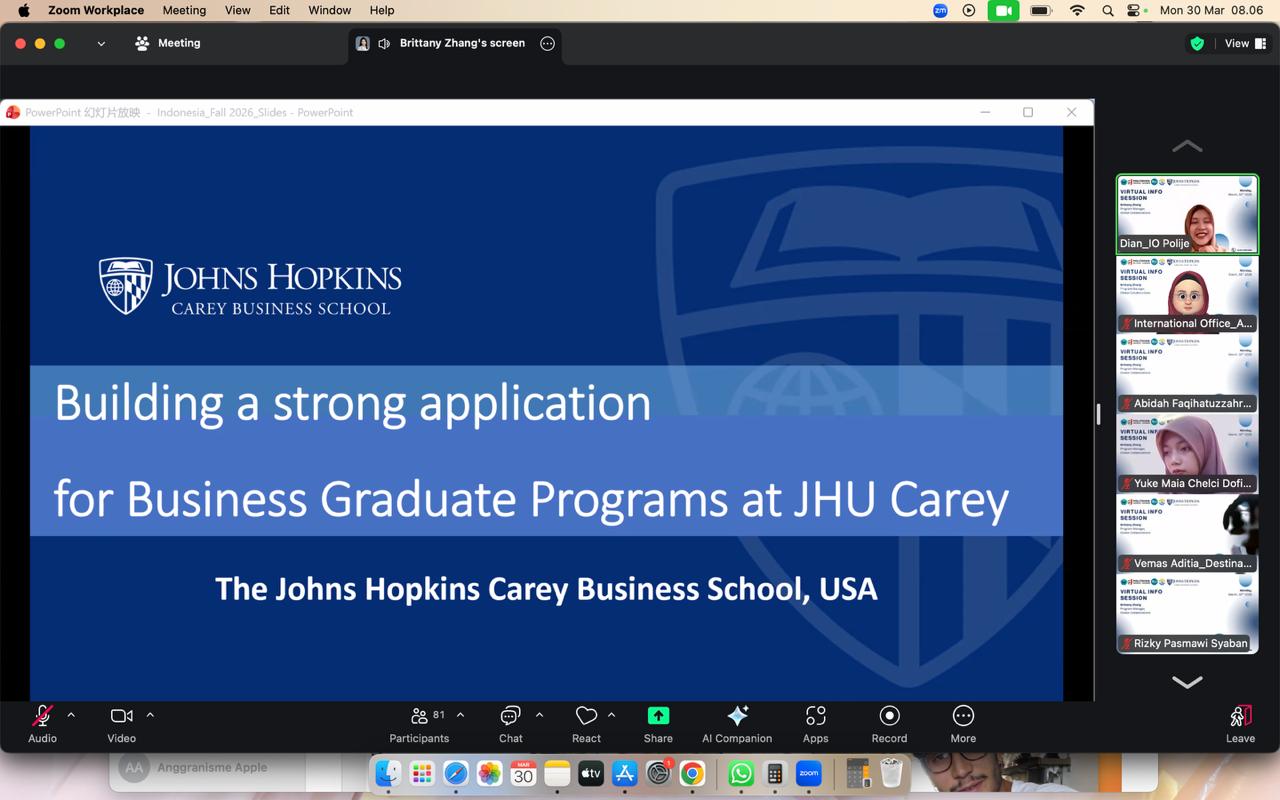Open the AI Companion panel
The height and width of the screenshot is (800, 1280).
point(737,724)
